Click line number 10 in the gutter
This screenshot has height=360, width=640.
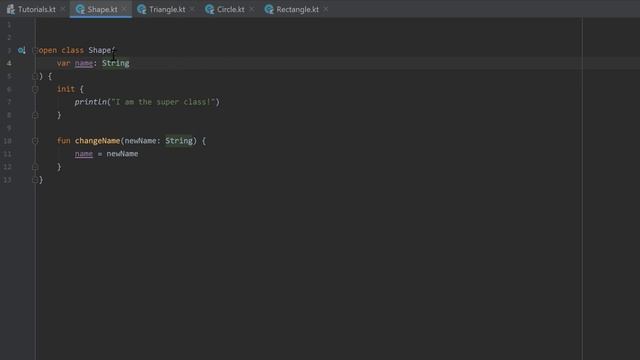(x=8, y=141)
